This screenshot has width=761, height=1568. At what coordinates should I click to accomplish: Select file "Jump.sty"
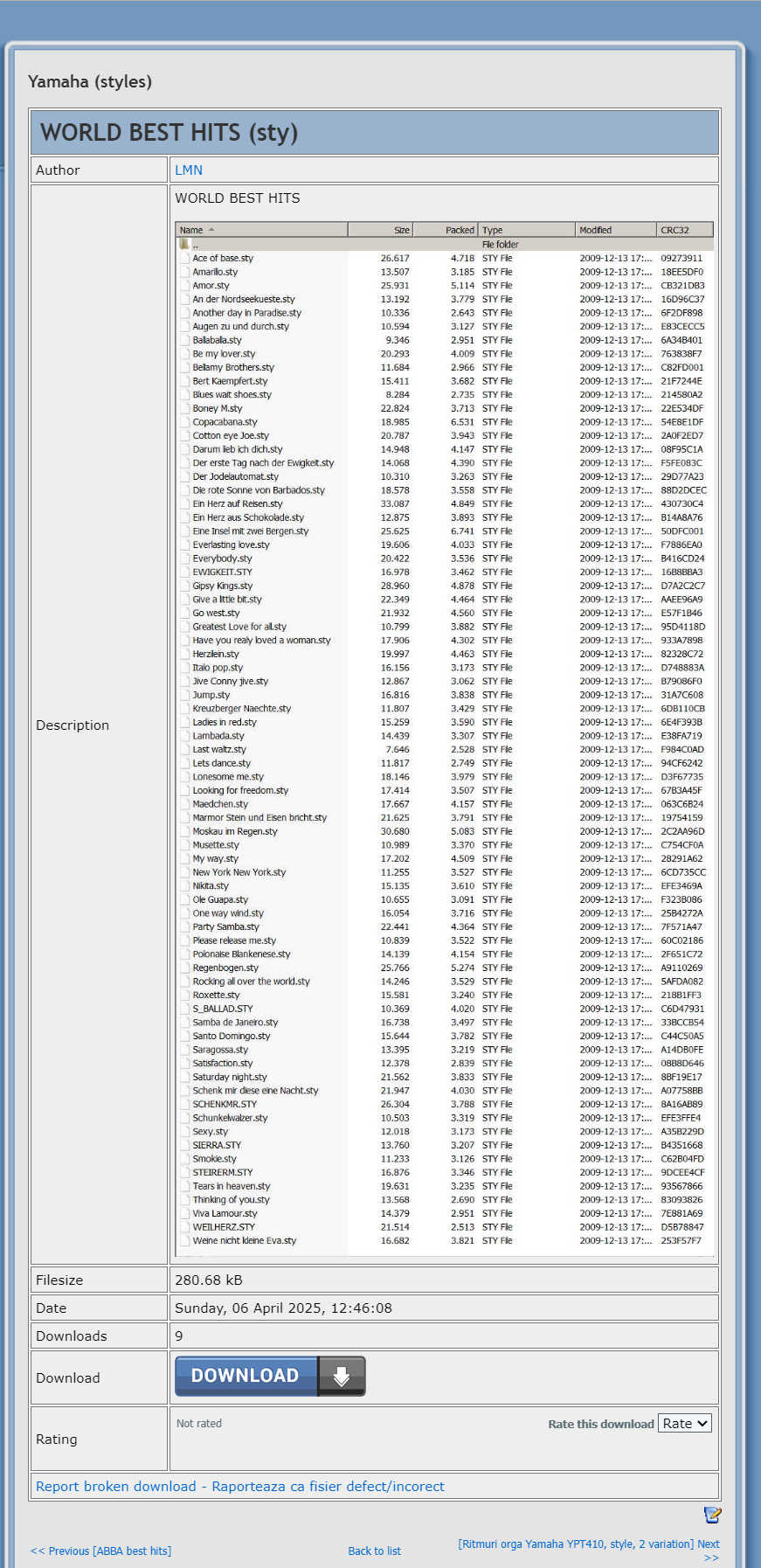pos(211,695)
